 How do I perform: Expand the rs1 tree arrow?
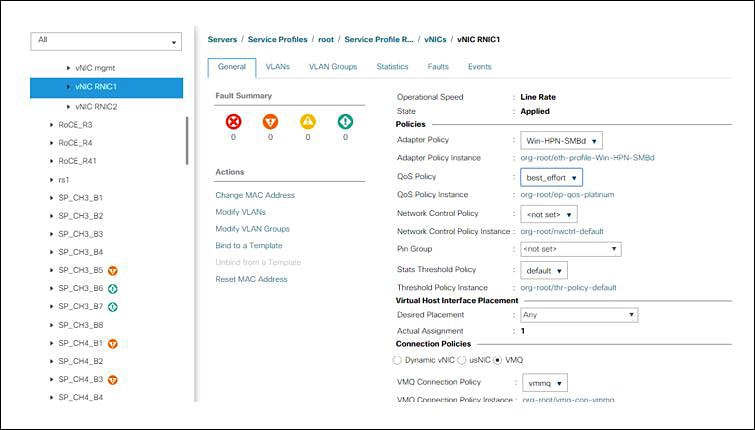click(52, 180)
